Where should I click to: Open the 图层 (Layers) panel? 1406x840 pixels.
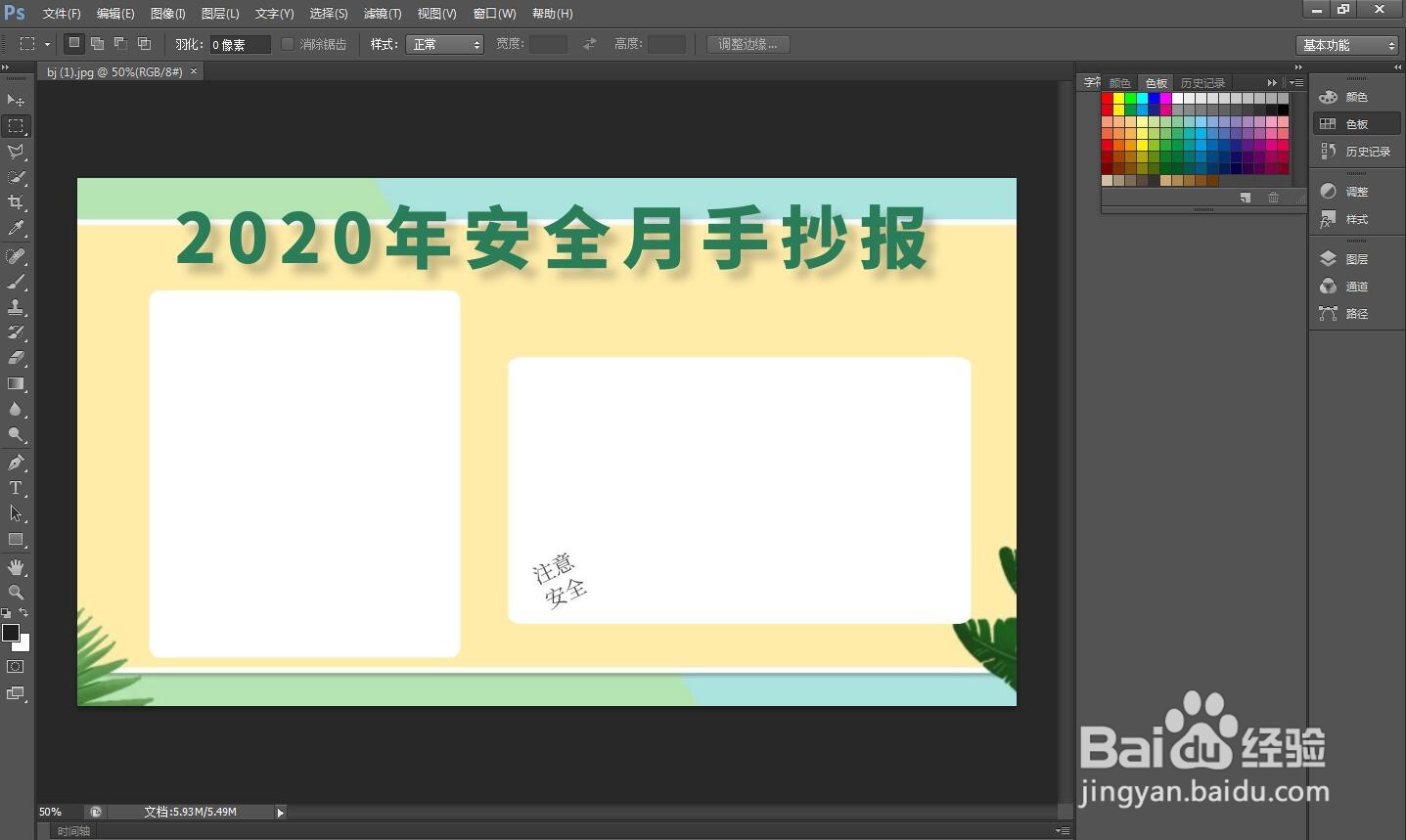click(1356, 258)
